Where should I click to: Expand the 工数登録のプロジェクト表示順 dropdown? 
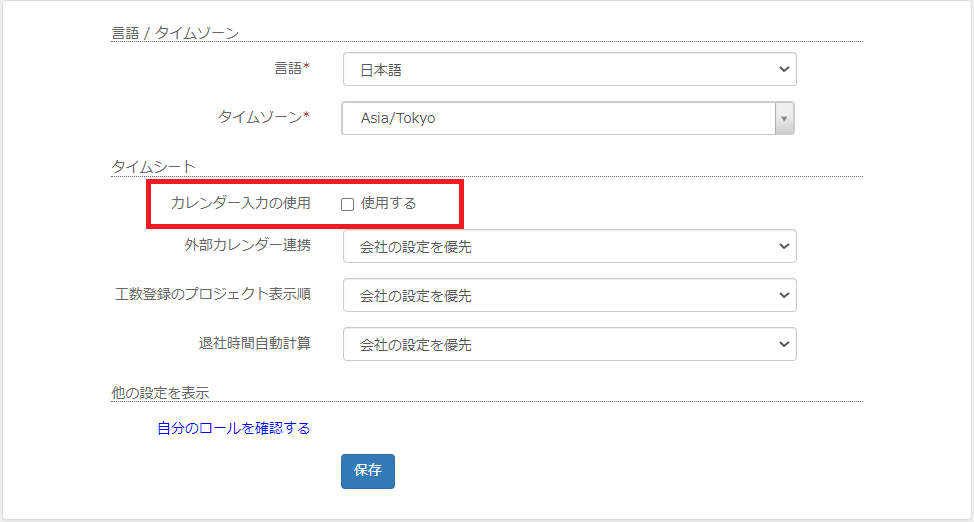tap(570, 295)
